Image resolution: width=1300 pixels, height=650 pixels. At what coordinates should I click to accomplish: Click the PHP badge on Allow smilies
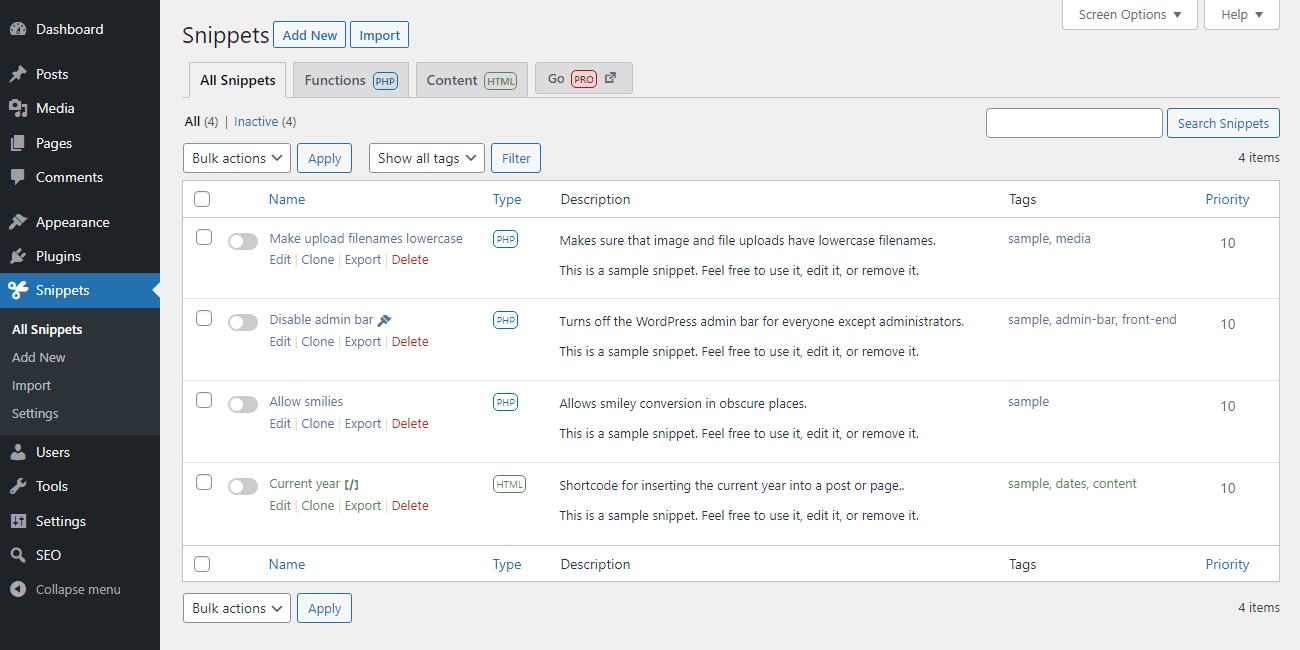(x=505, y=401)
